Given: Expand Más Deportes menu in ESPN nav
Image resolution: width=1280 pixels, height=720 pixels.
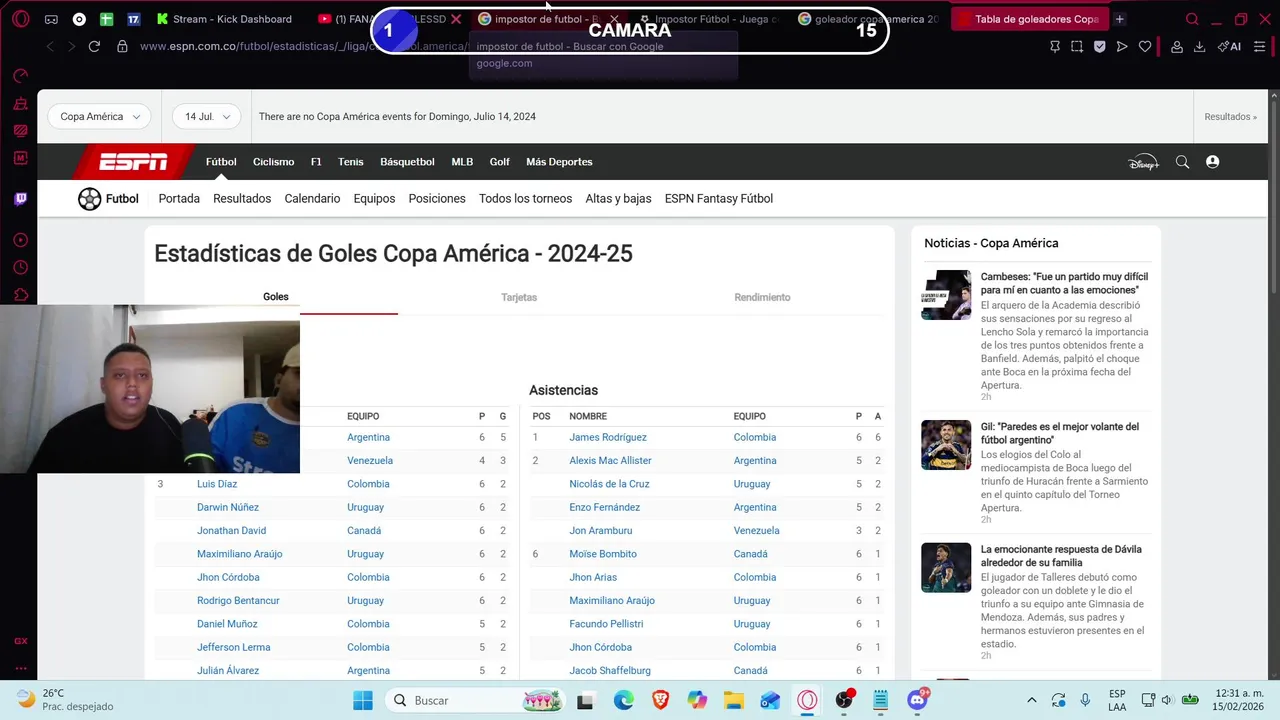Looking at the screenshot, I should click(559, 162).
